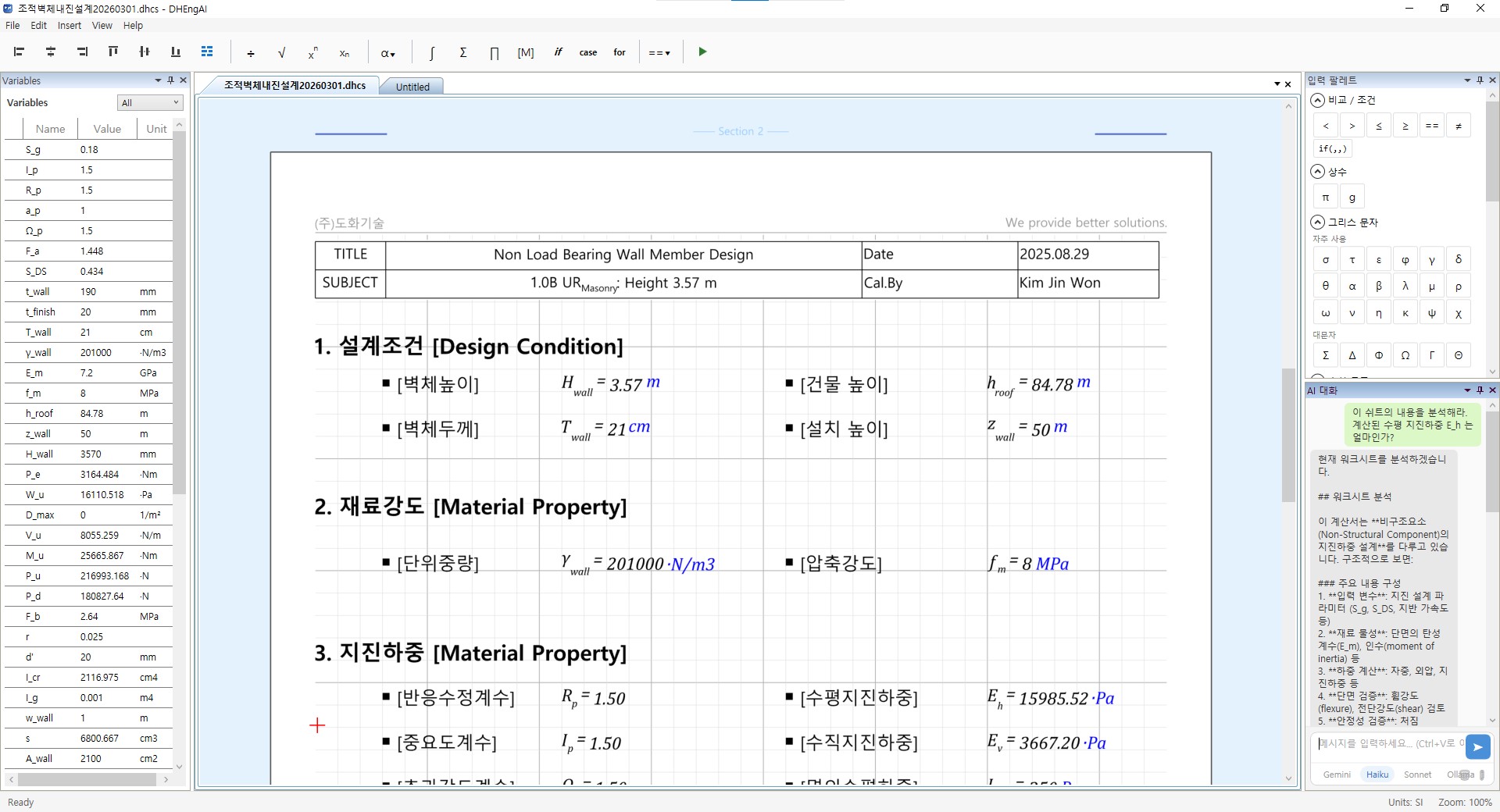Insert the π constant from palette
Image resolution: width=1500 pixels, height=812 pixels.
[x=1326, y=198]
